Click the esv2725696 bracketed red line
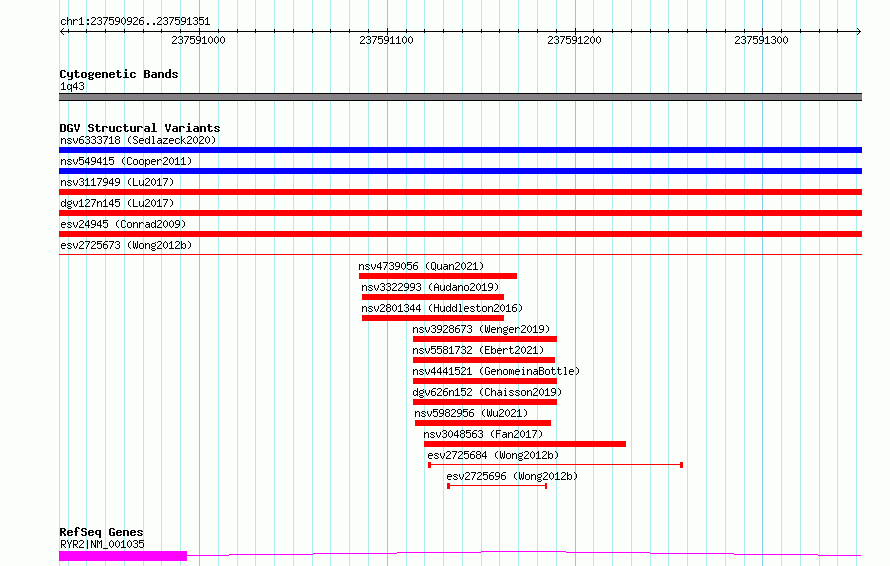The height and width of the screenshot is (566, 890). pyautogui.click(x=497, y=486)
